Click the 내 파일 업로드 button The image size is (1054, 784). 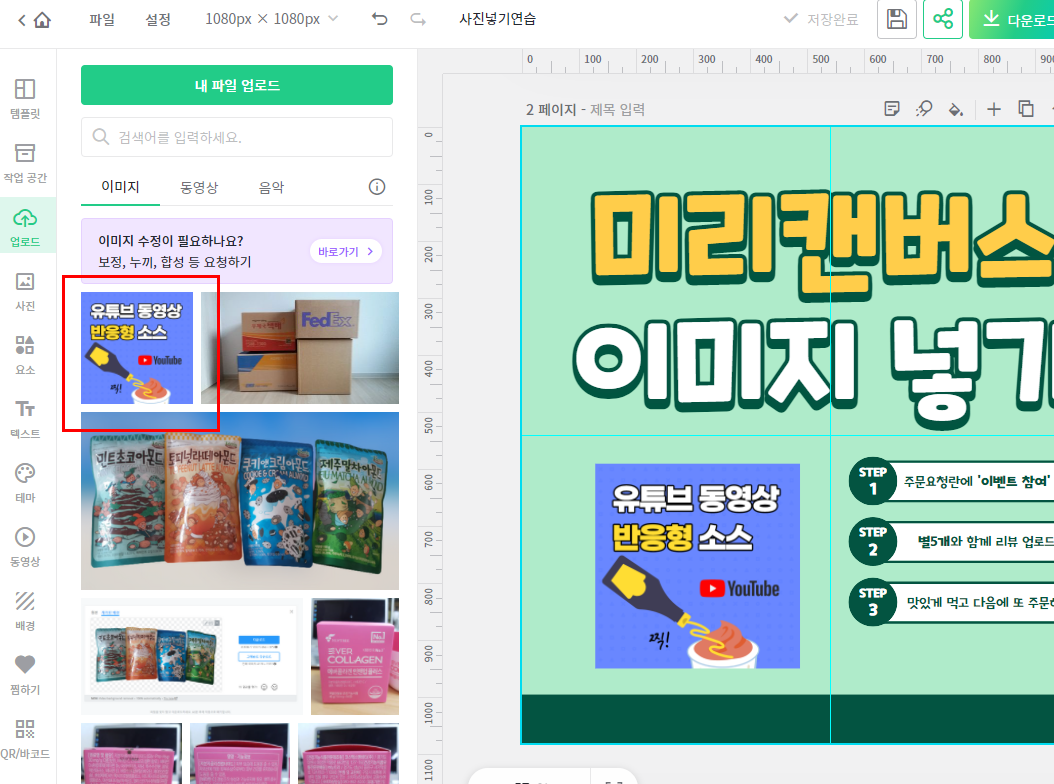pyautogui.click(x=236, y=86)
